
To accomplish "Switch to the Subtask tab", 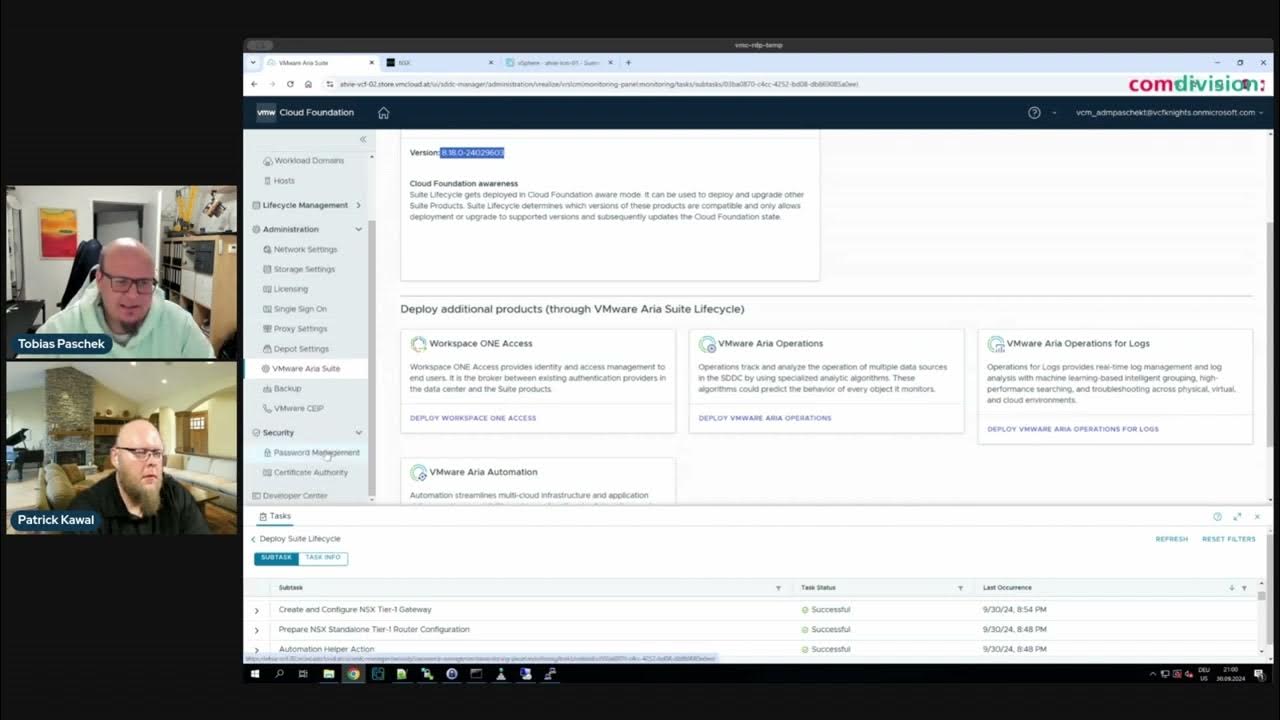I will coord(276,558).
